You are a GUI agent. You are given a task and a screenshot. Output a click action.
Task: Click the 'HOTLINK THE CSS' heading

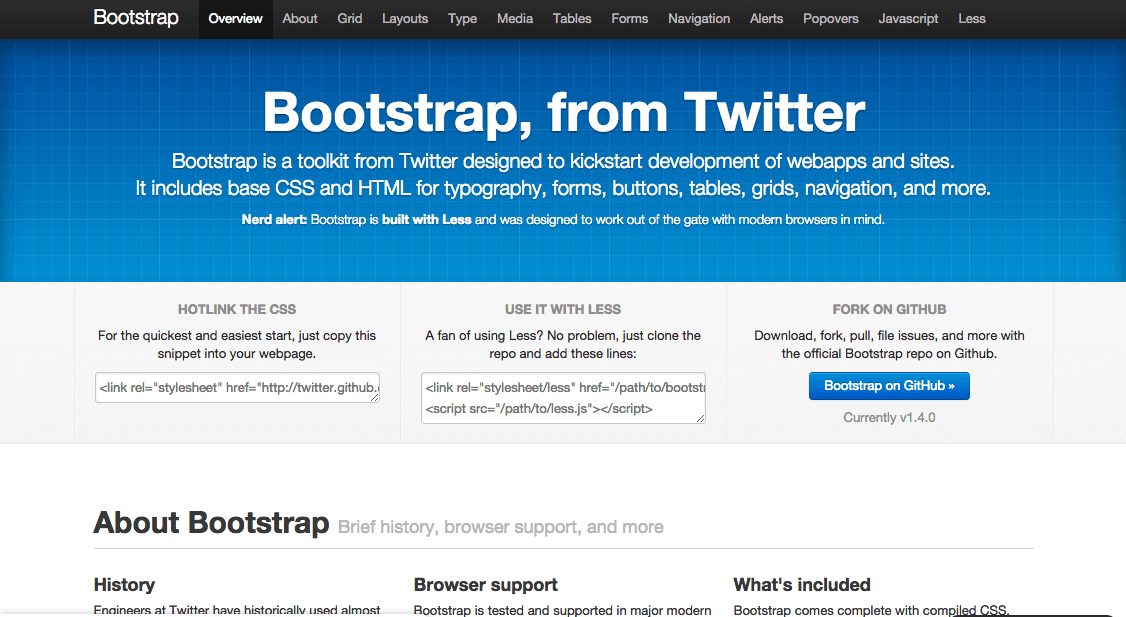237,310
